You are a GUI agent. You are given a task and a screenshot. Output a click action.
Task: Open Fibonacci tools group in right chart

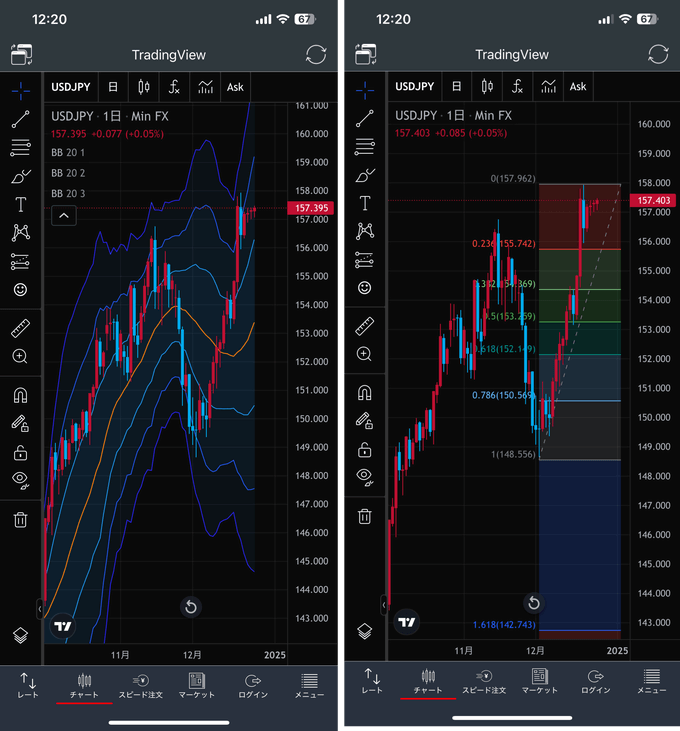click(364, 147)
